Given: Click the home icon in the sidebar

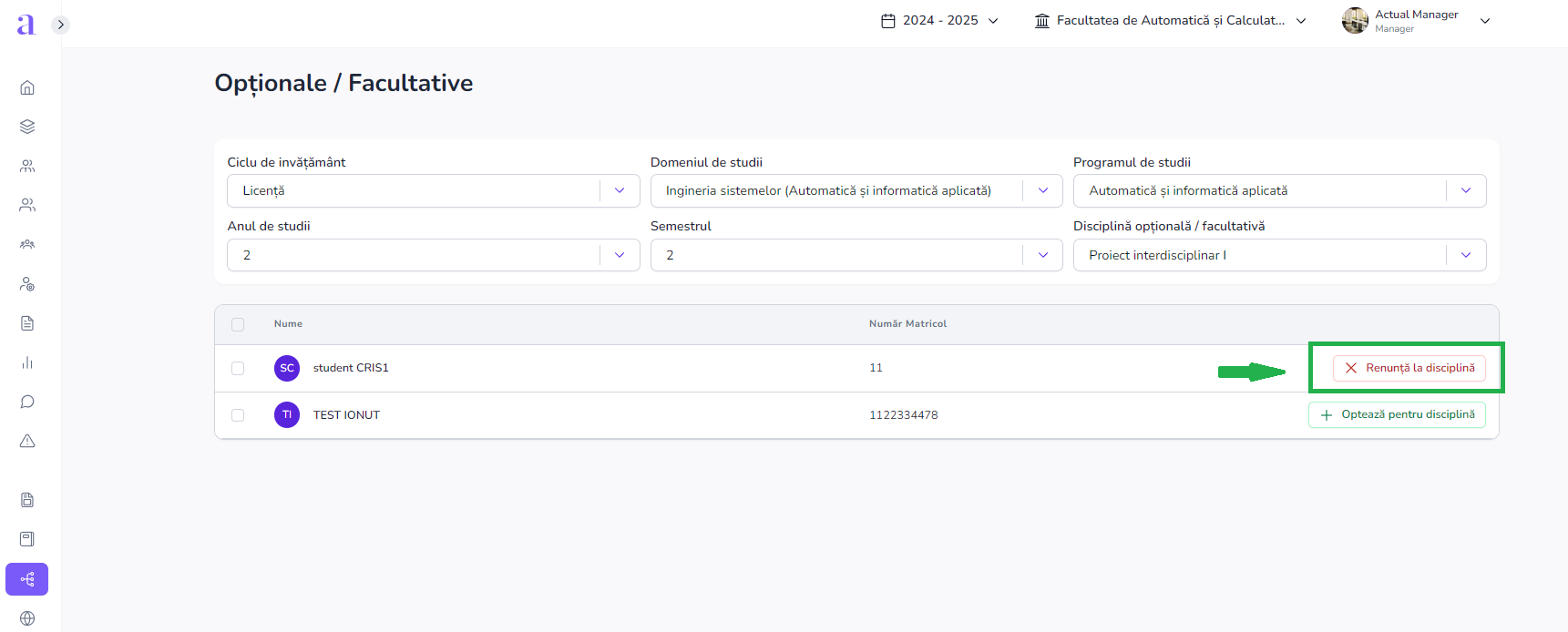Looking at the screenshot, I should point(27,87).
